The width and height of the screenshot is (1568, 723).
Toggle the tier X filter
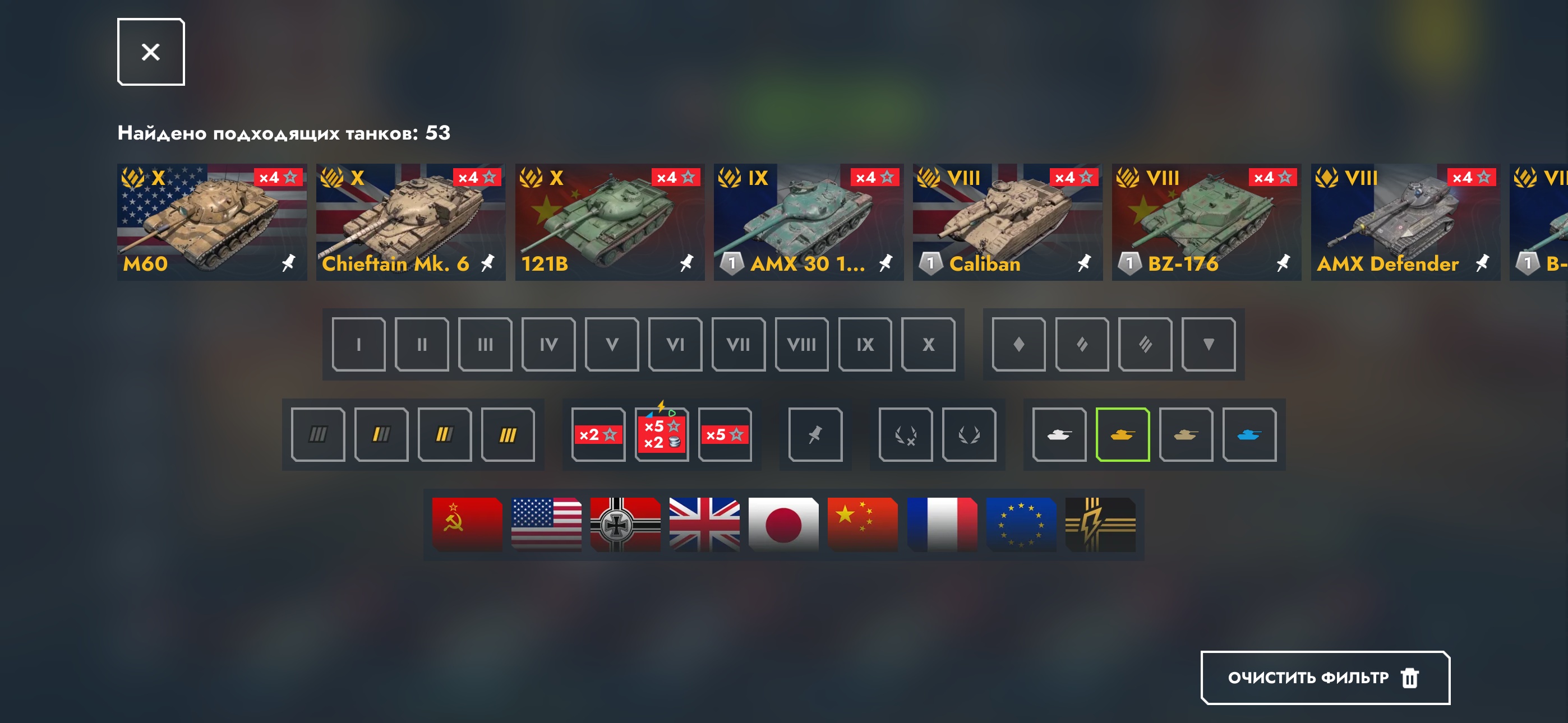pos(928,345)
